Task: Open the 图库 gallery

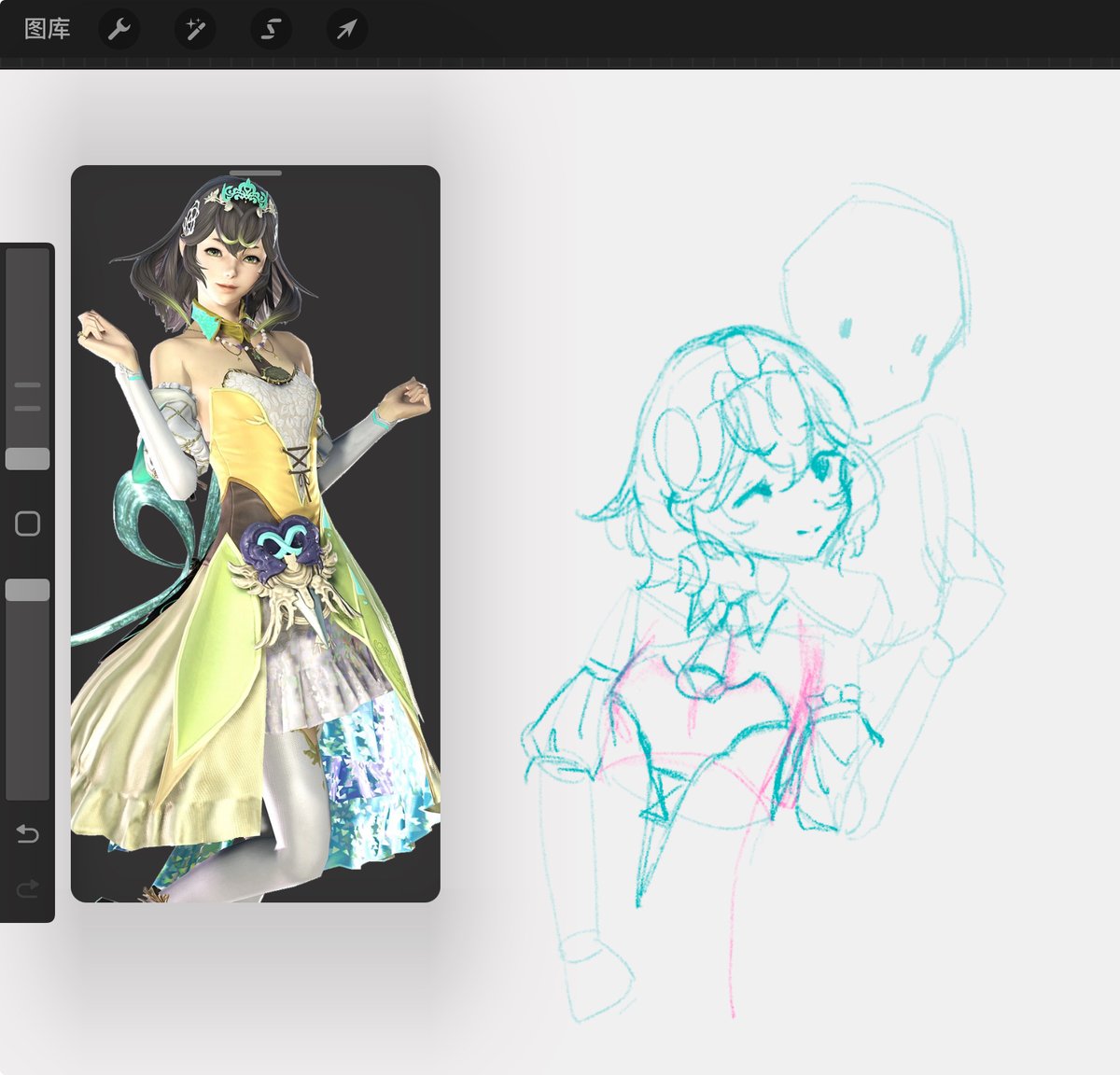Action: pos(47,29)
